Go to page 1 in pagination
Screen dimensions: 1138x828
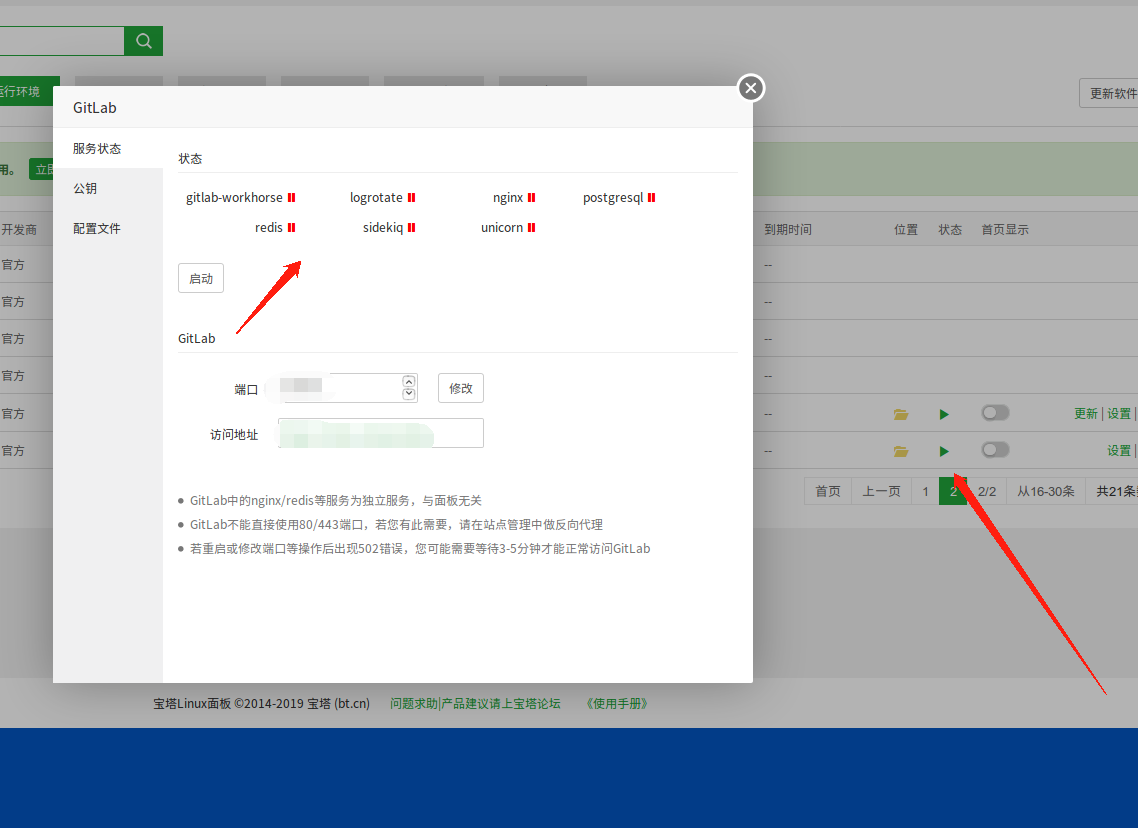[x=925, y=491]
